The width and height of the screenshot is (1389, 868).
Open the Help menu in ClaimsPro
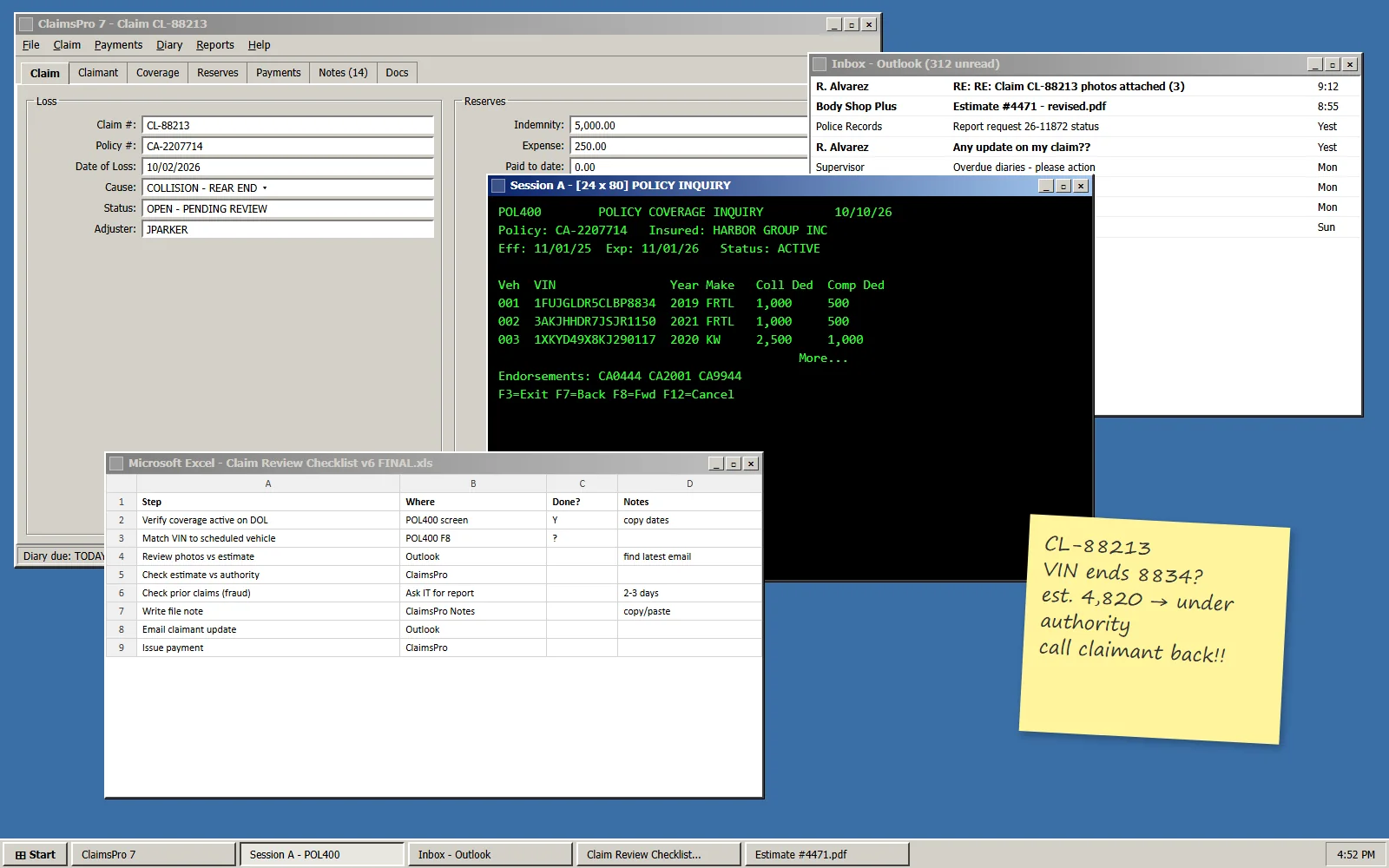[259, 45]
